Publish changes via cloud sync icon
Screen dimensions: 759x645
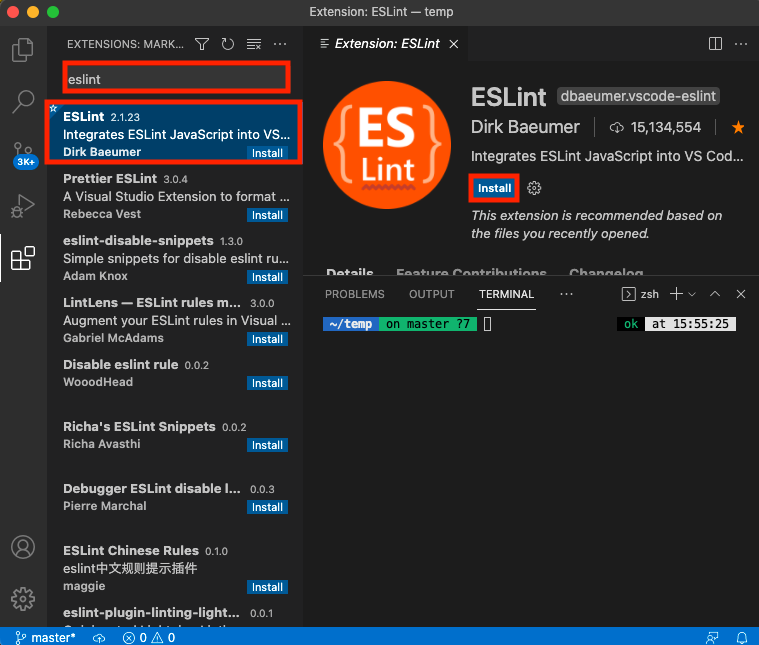tap(99, 638)
